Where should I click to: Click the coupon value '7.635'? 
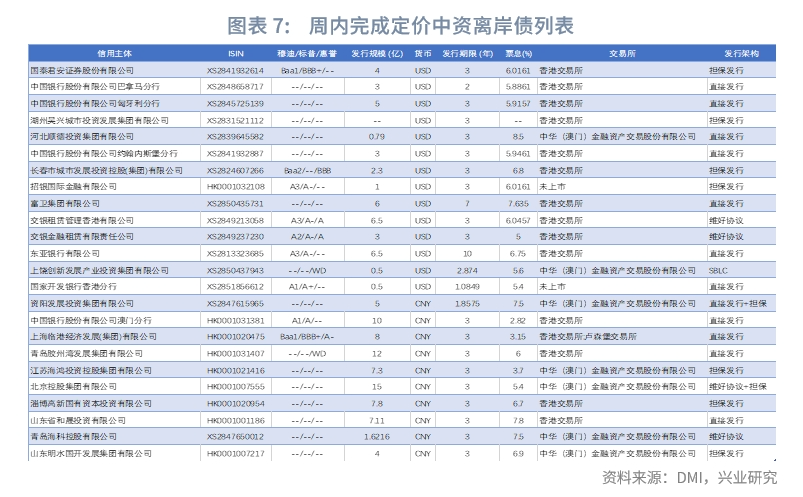pos(518,203)
